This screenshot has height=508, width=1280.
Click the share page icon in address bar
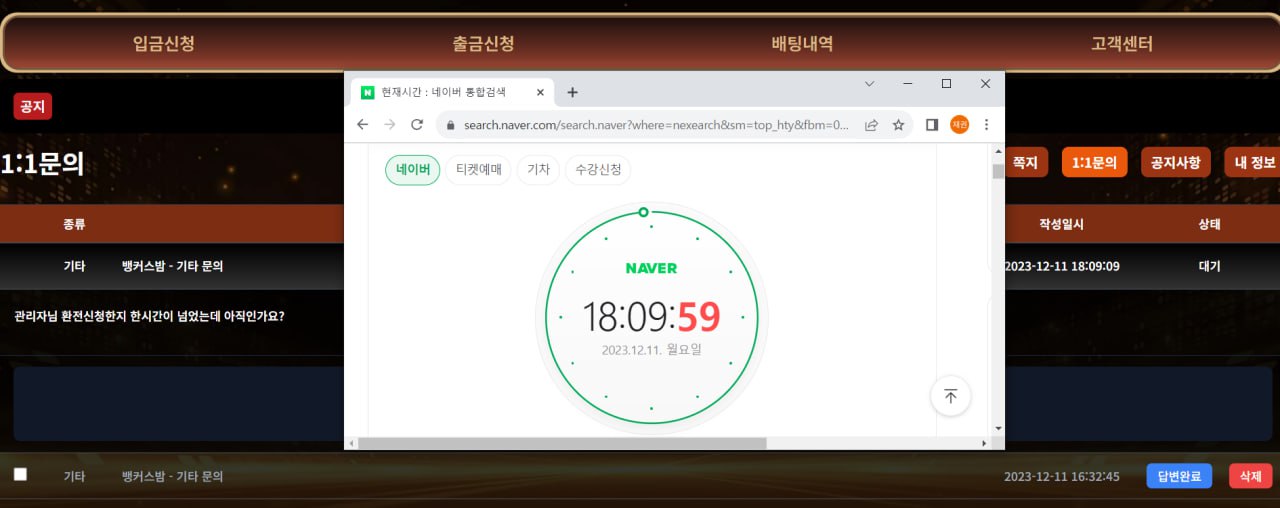[x=872, y=125]
